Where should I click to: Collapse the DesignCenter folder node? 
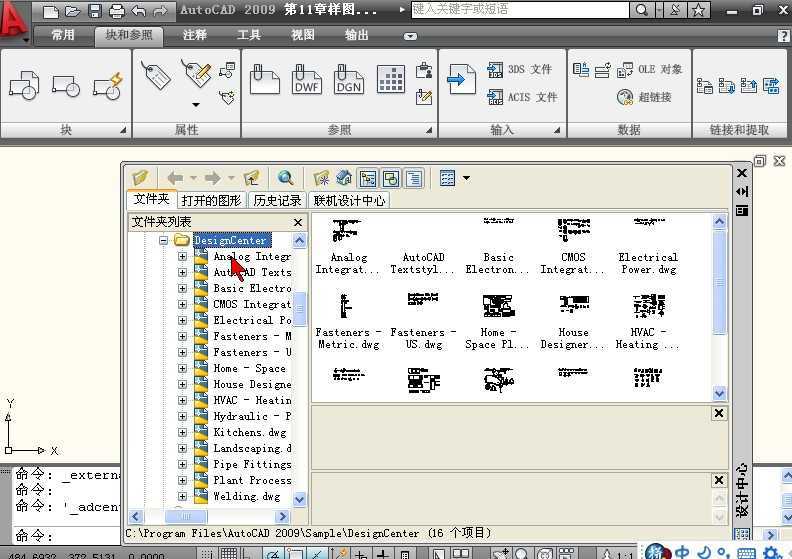pyautogui.click(x=163, y=240)
